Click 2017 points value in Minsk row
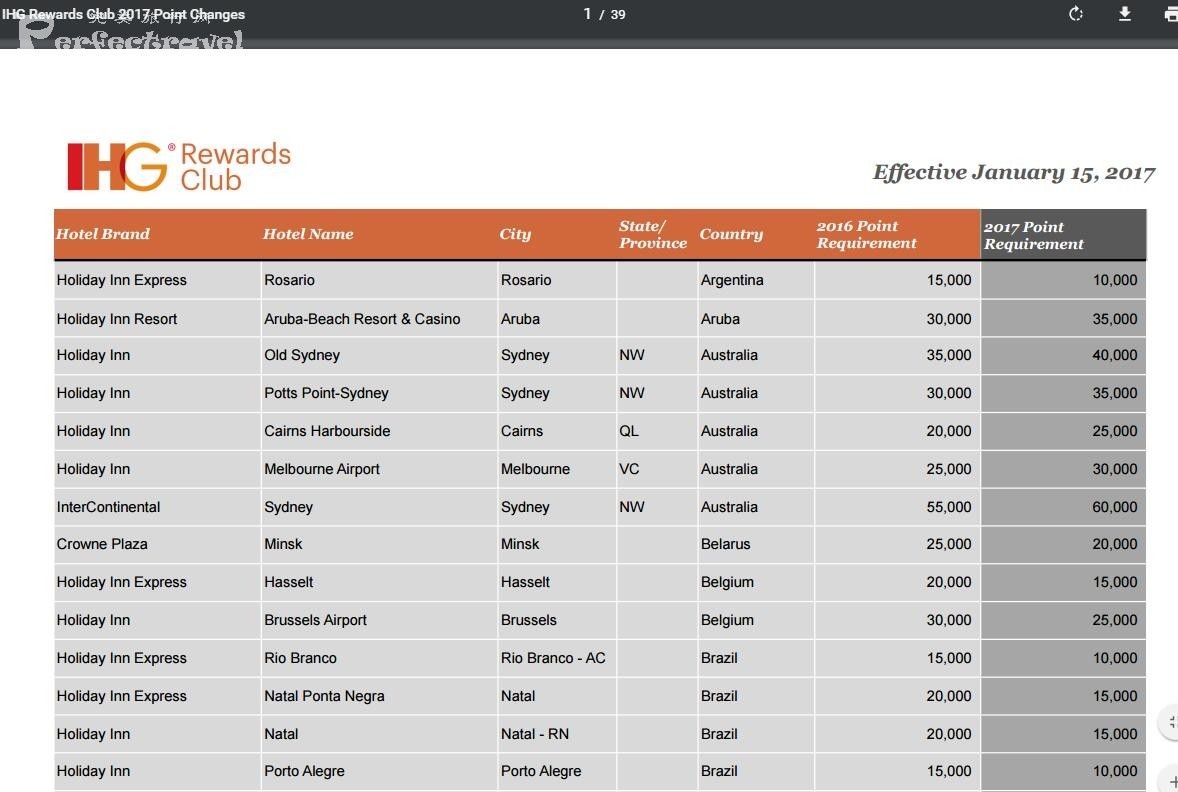The width and height of the screenshot is (1178, 792). point(1115,544)
